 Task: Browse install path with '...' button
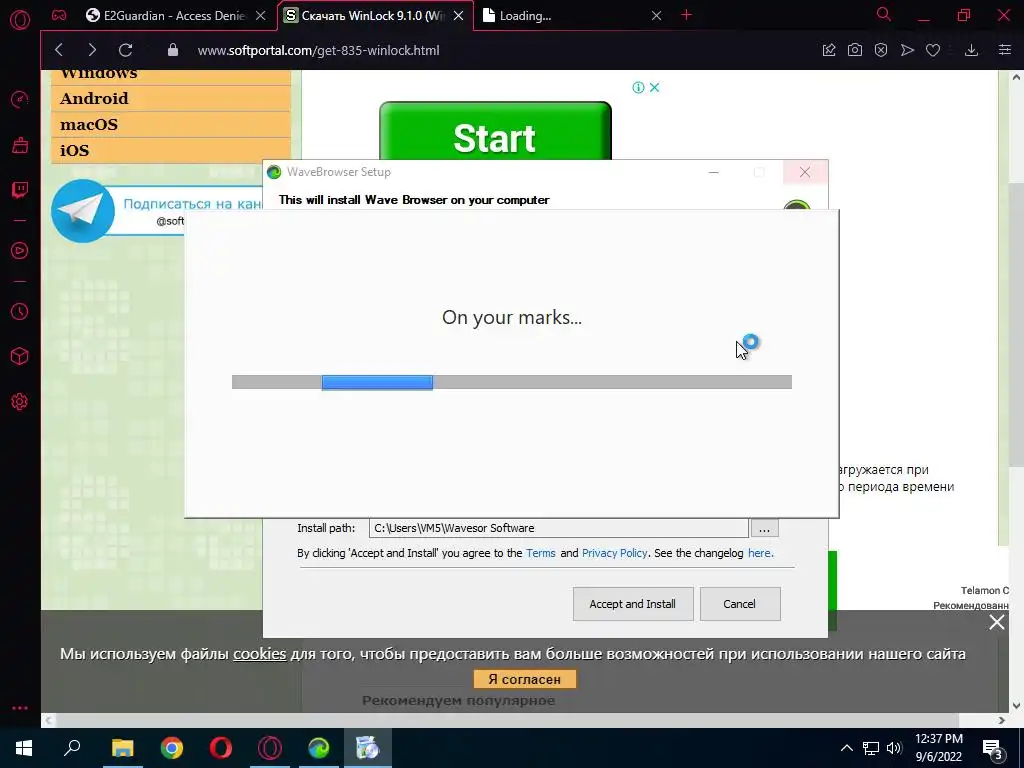[764, 528]
